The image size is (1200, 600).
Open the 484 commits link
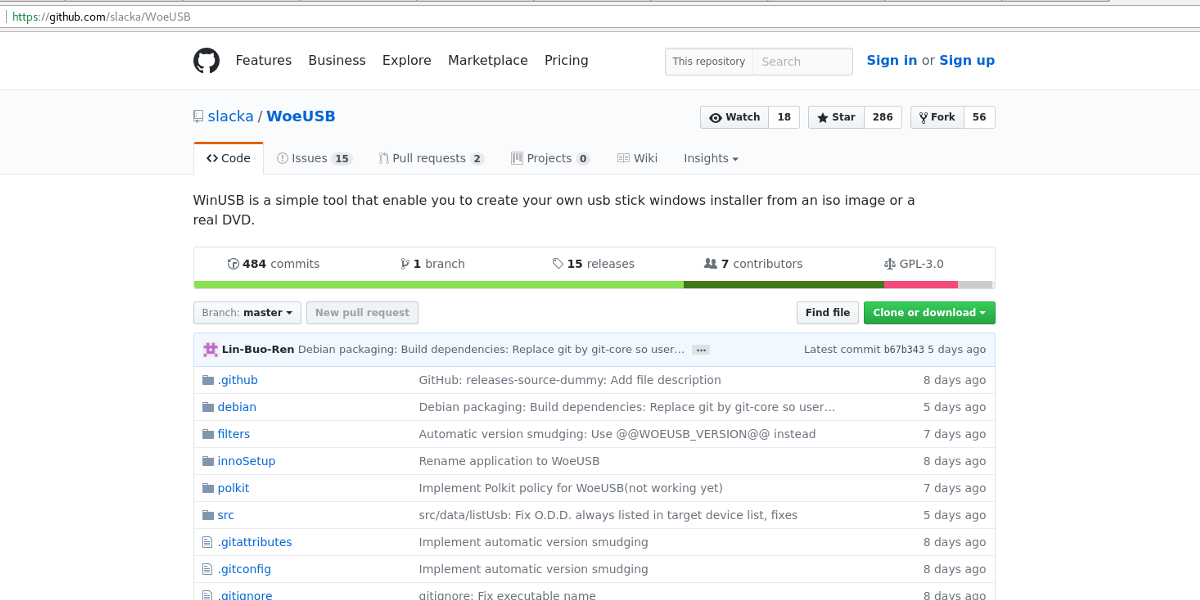[x=273, y=264]
